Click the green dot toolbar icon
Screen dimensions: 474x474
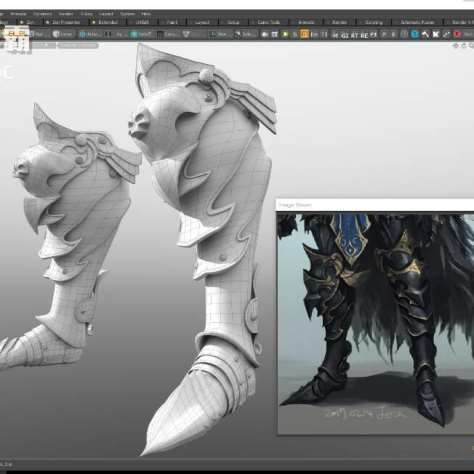coord(285,34)
